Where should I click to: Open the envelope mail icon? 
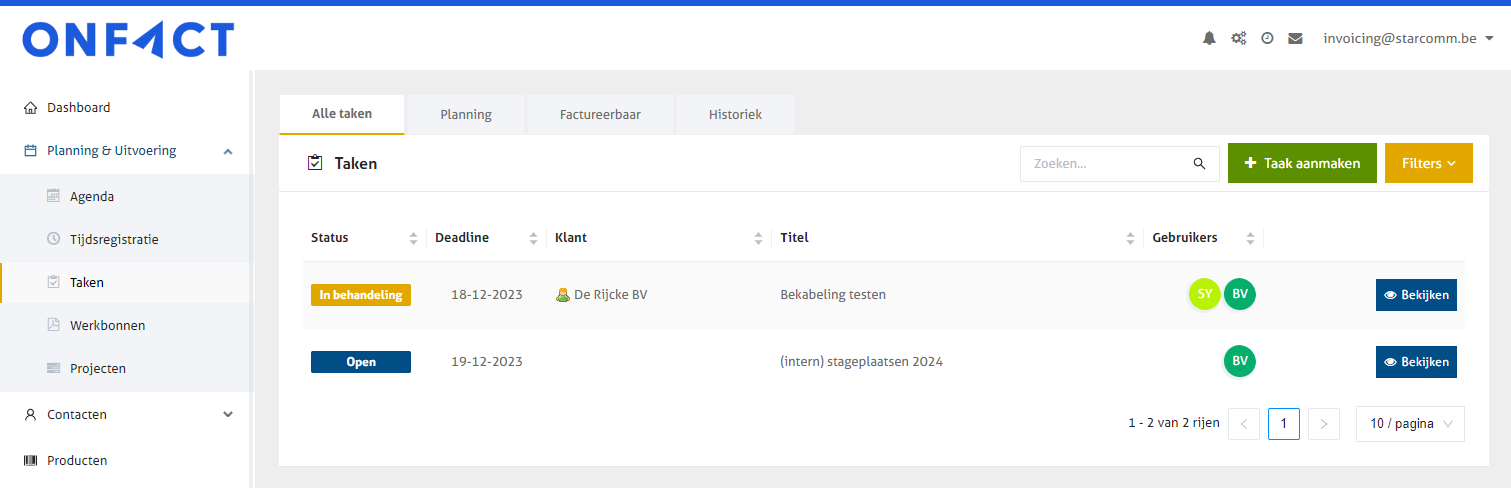pos(1295,38)
